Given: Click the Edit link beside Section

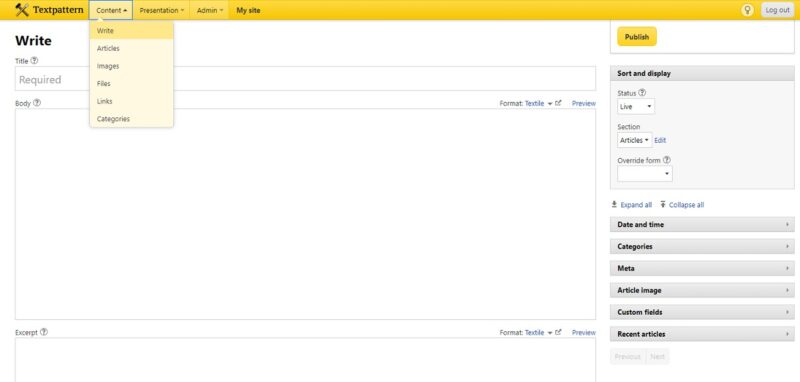Looking at the screenshot, I should (x=660, y=140).
